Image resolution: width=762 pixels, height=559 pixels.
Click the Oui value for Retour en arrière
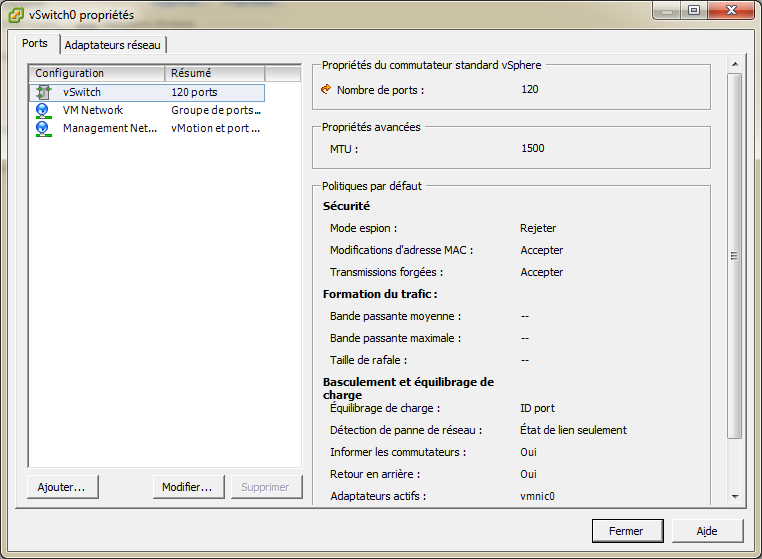[528, 474]
